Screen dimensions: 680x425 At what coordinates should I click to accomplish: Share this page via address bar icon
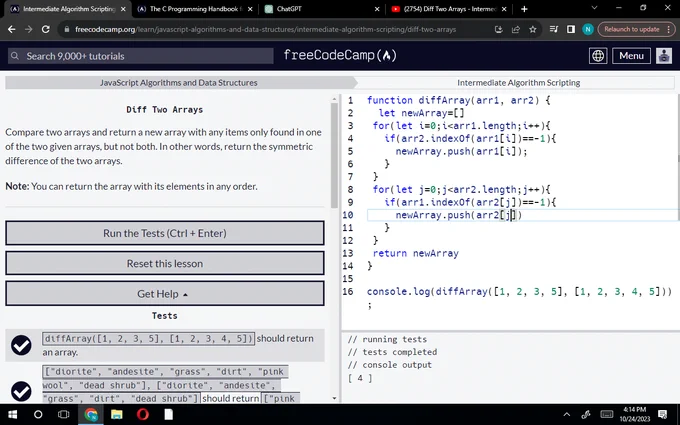tap(516, 29)
